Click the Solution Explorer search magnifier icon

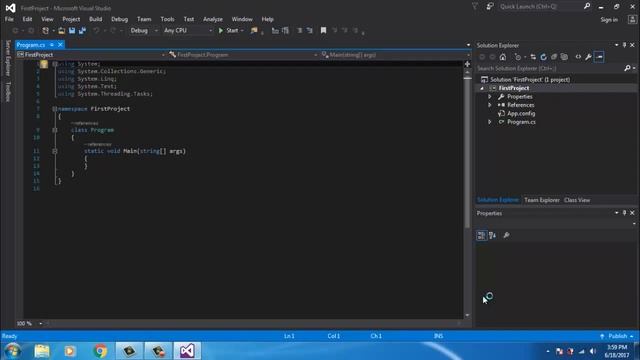(x=627, y=69)
